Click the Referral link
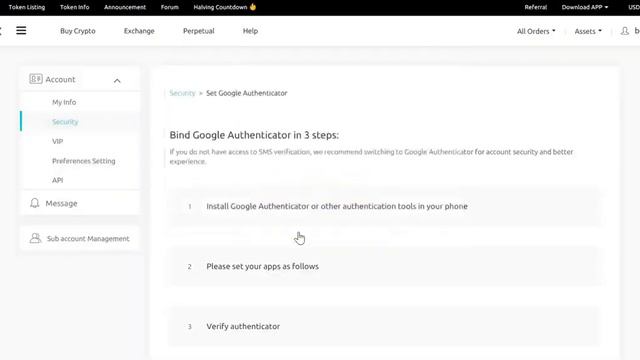 536,7
